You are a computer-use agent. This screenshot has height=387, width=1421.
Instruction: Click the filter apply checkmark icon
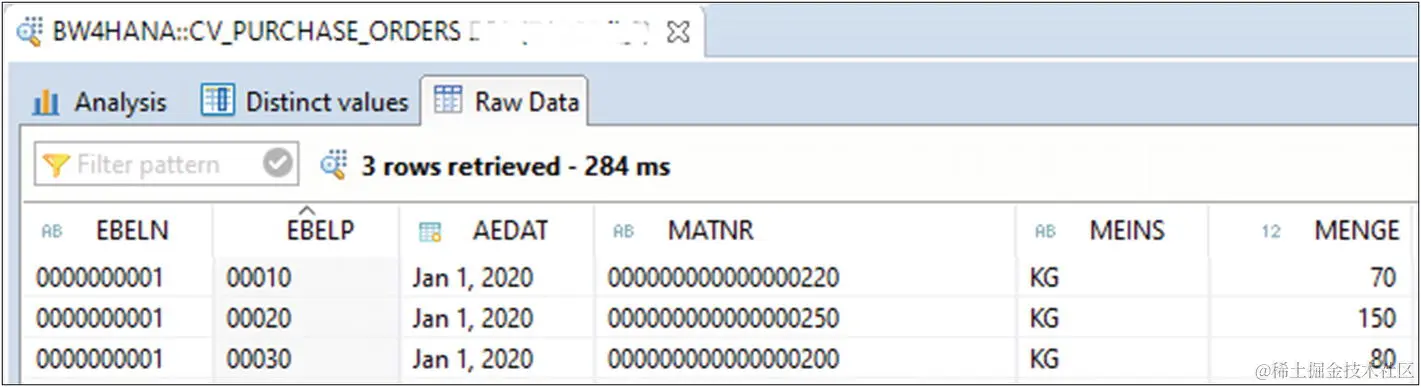click(x=277, y=164)
